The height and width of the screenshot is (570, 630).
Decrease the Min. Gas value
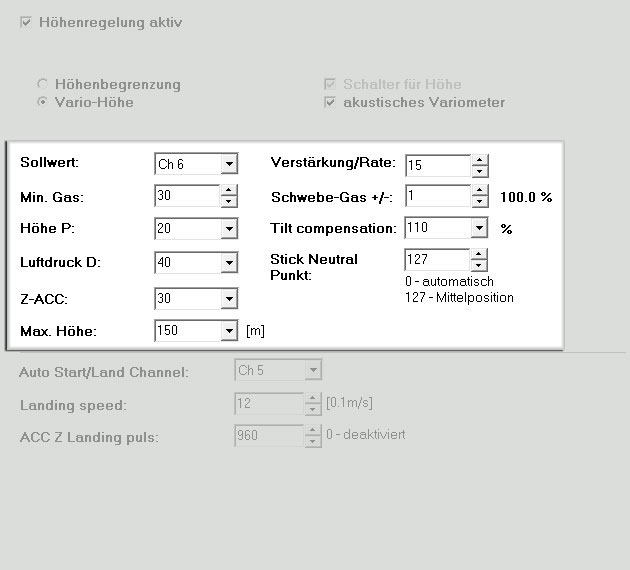tap(229, 201)
